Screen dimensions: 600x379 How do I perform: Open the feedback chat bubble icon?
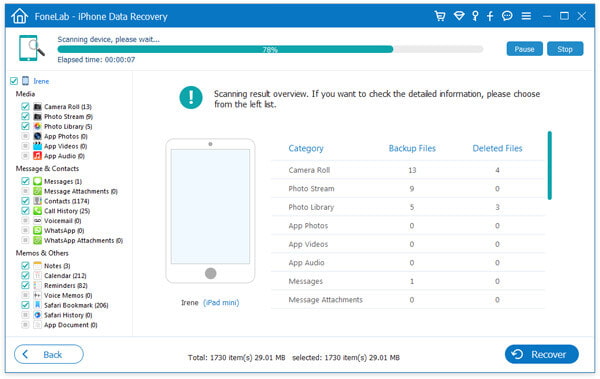507,16
